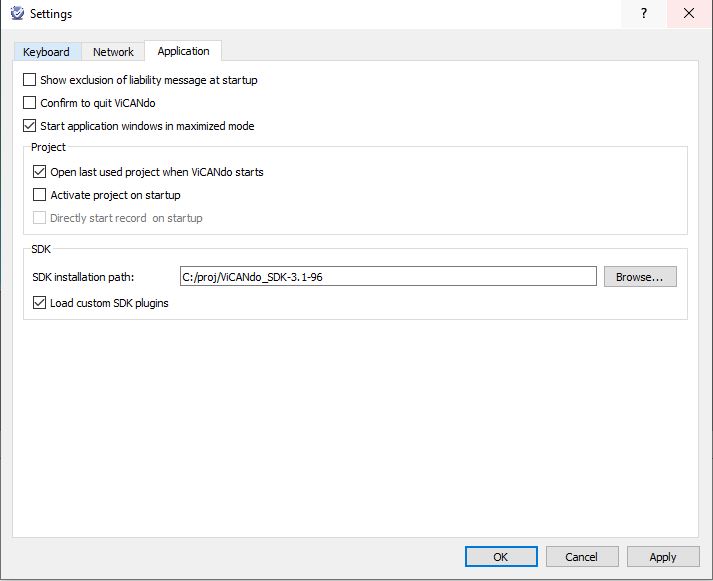Viewport: 713px width, 581px height.
Task: Confirm settings with the OK button
Action: [x=501, y=556]
